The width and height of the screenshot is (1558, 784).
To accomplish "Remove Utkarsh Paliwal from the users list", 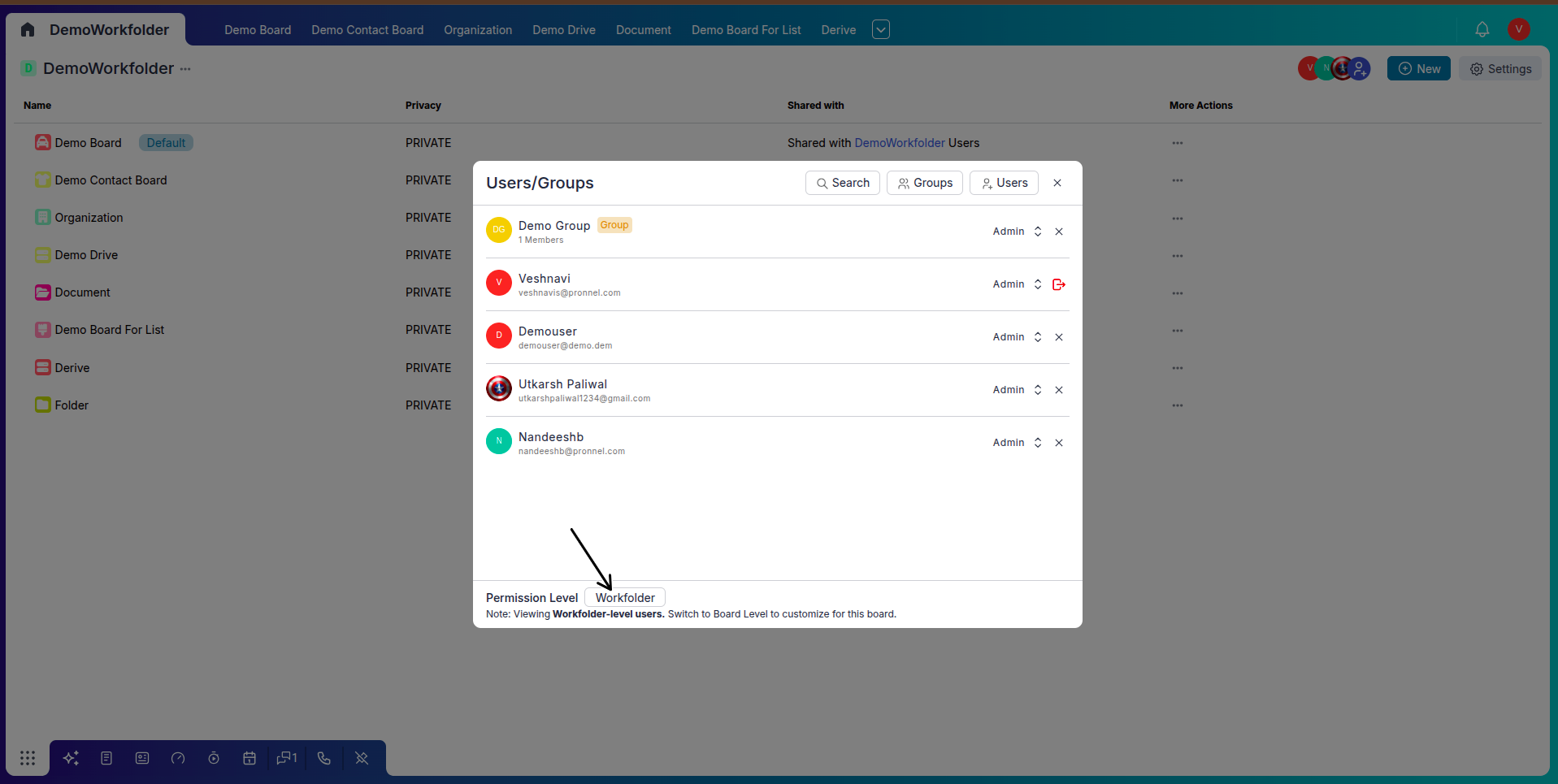I will [1059, 390].
